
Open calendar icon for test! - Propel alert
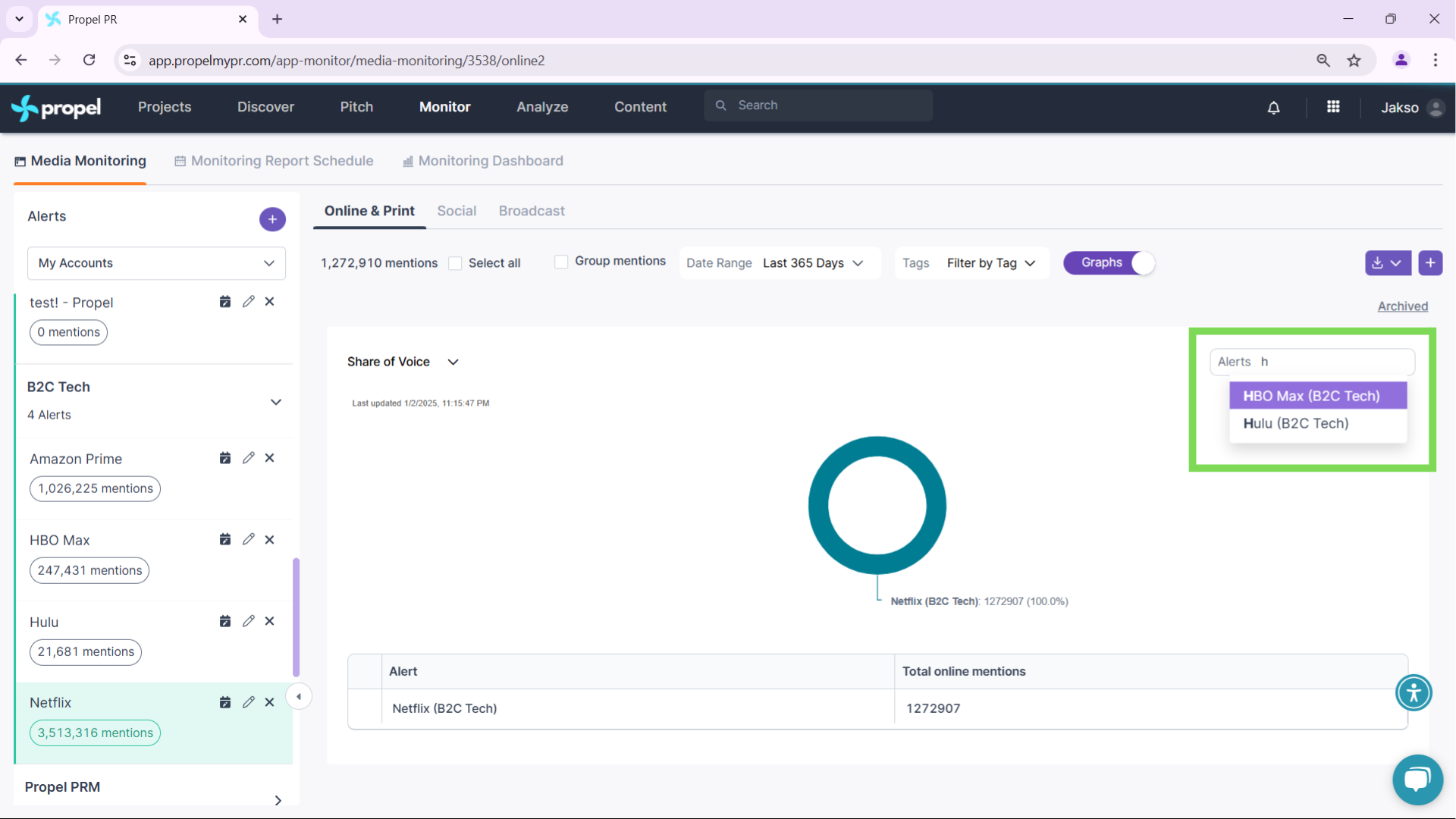tap(225, 302)
